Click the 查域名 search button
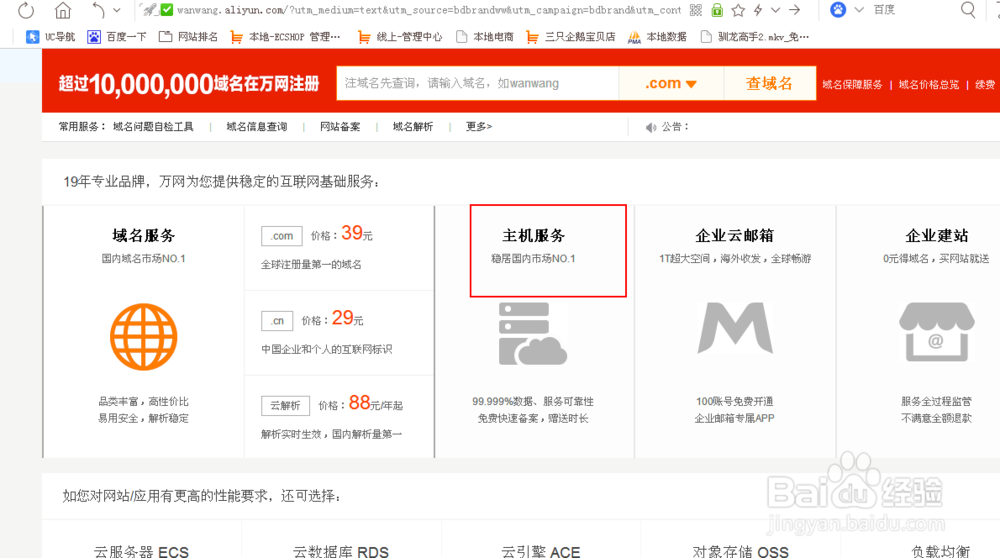This screenshot has width=1000, height=558. pos(770,84)
